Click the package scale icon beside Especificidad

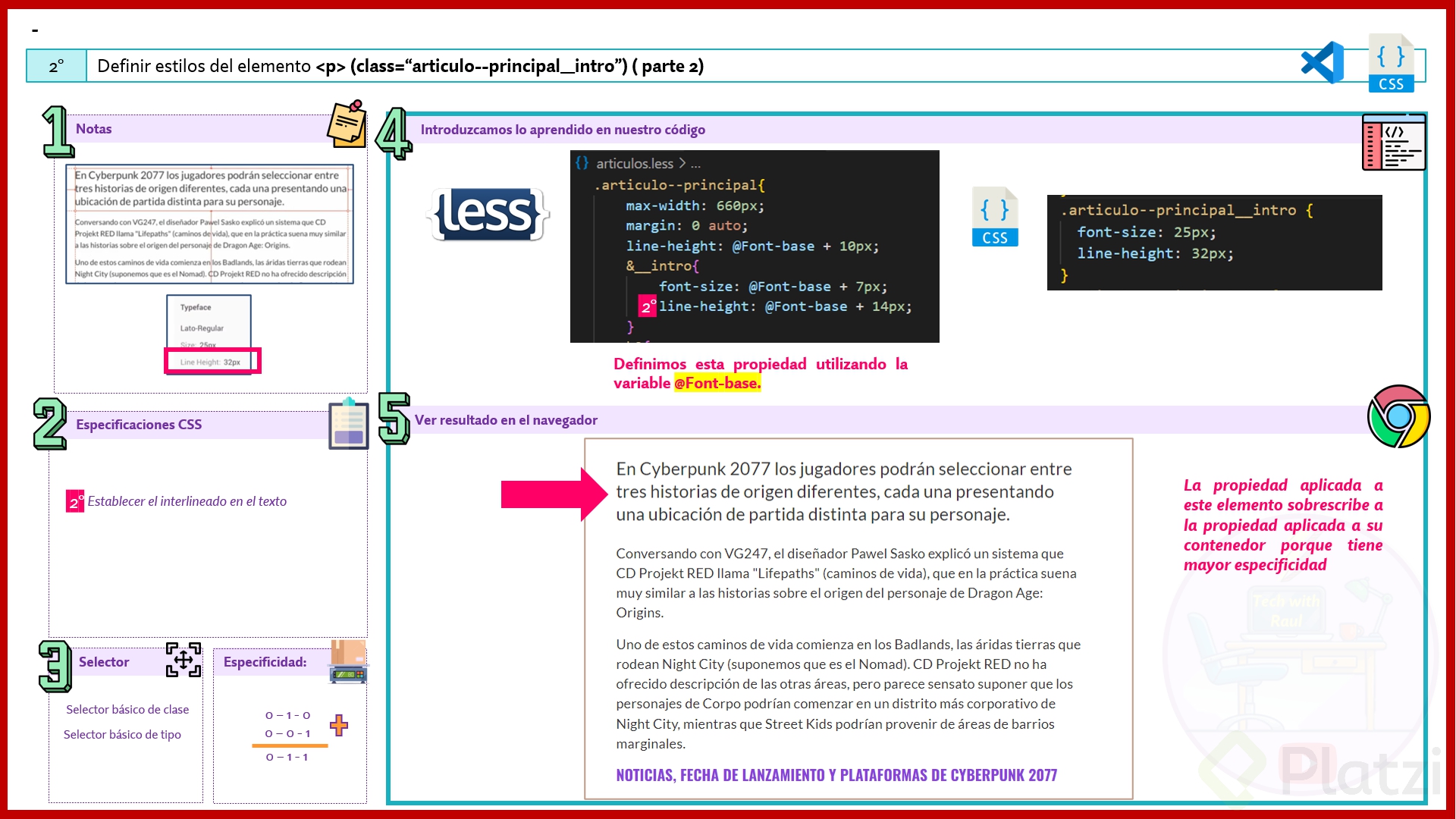coord(348,661)
